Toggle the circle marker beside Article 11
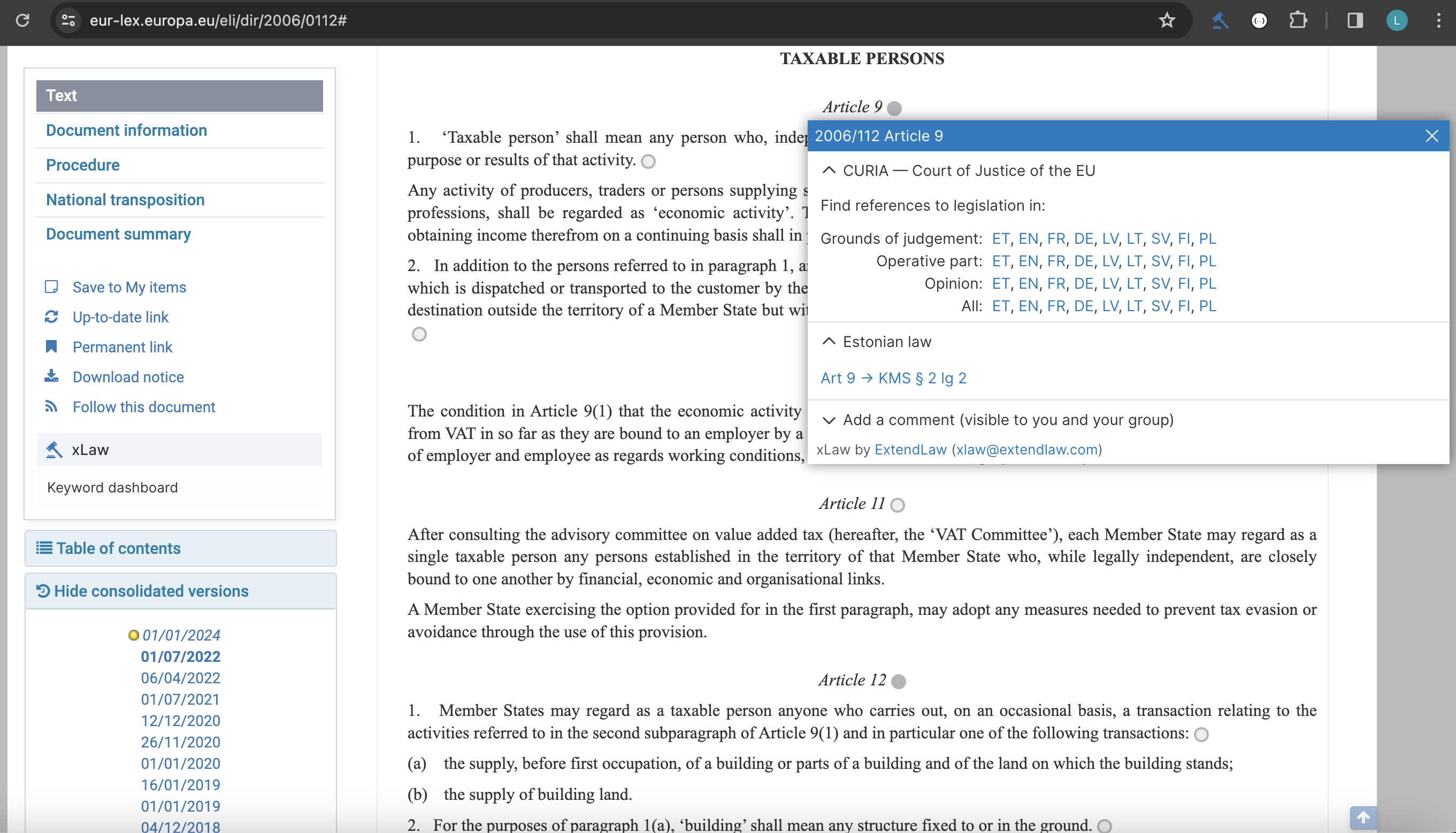The width and height of the screenshot is (1456, 833). click(898, 505)
